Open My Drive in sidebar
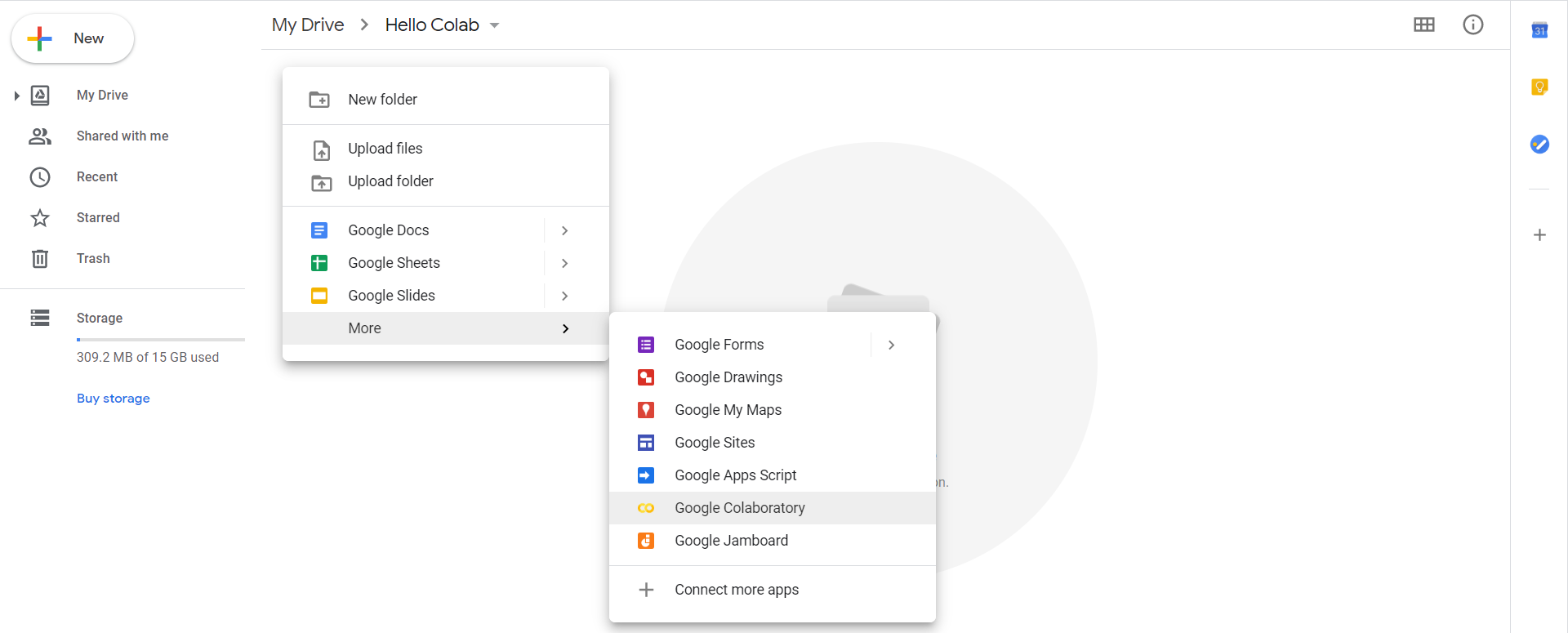 (102, 95)
